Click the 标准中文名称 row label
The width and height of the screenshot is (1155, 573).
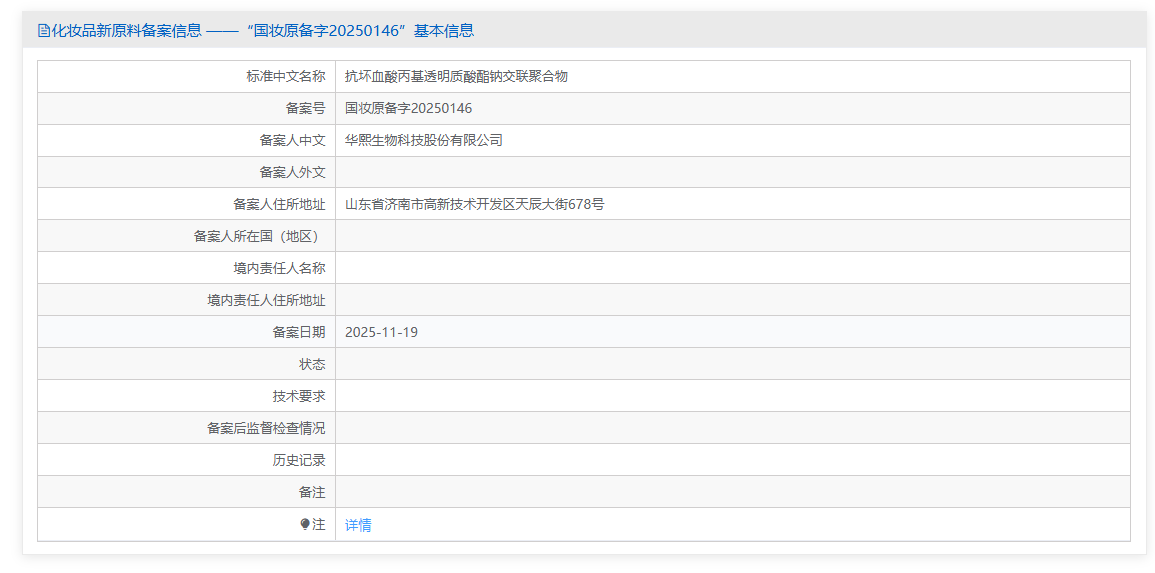point(286,76)
